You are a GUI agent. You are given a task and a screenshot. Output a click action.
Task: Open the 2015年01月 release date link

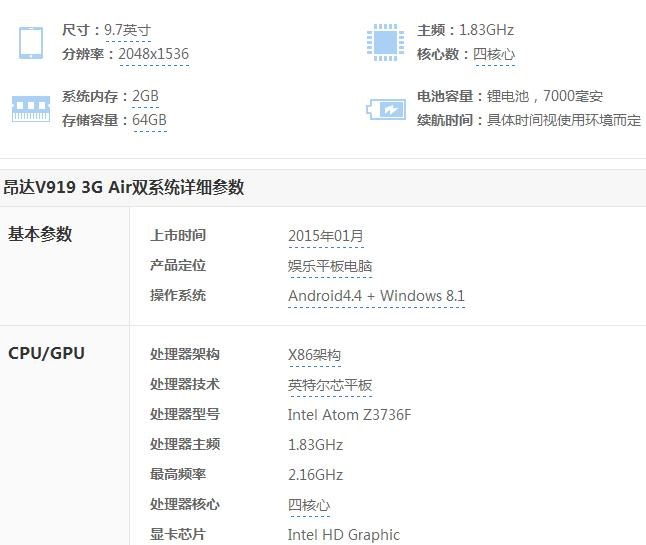tap(325, 236)
